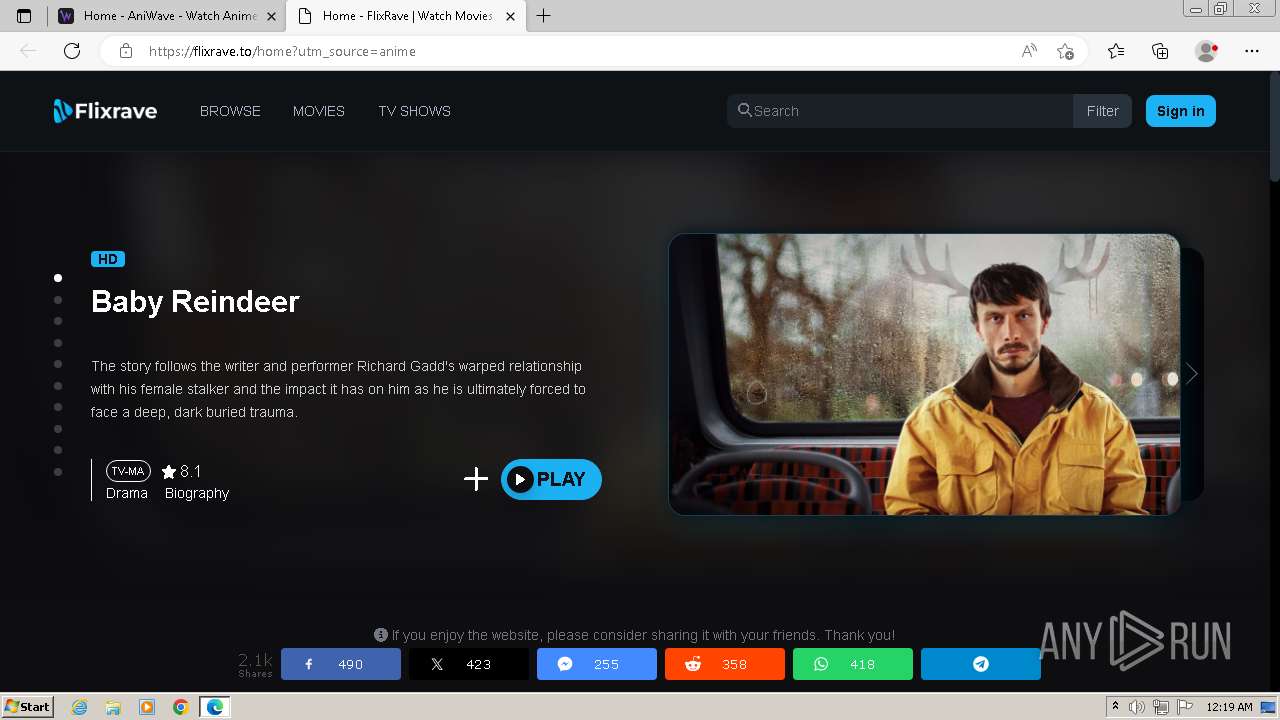This screenshot has width=1280, height=720.
Task: Open the Biography genre link
Action: coord(197,493)
